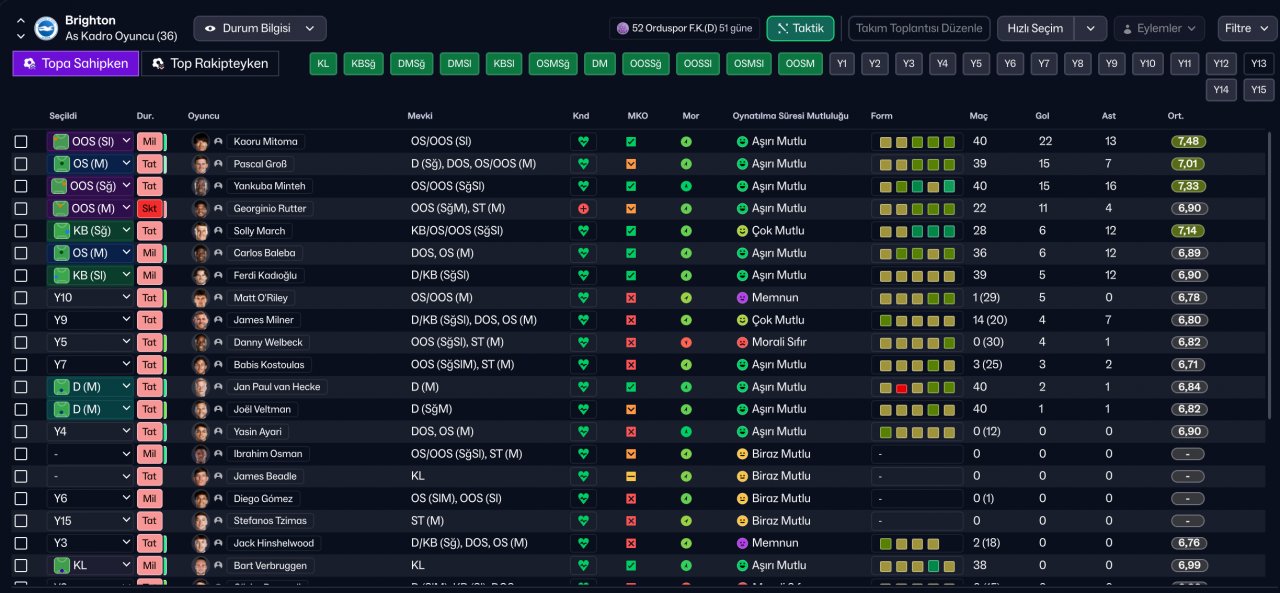Check the box for James Milner's row
This screenshot has width=1280, height=593.
tap(21, 320)
